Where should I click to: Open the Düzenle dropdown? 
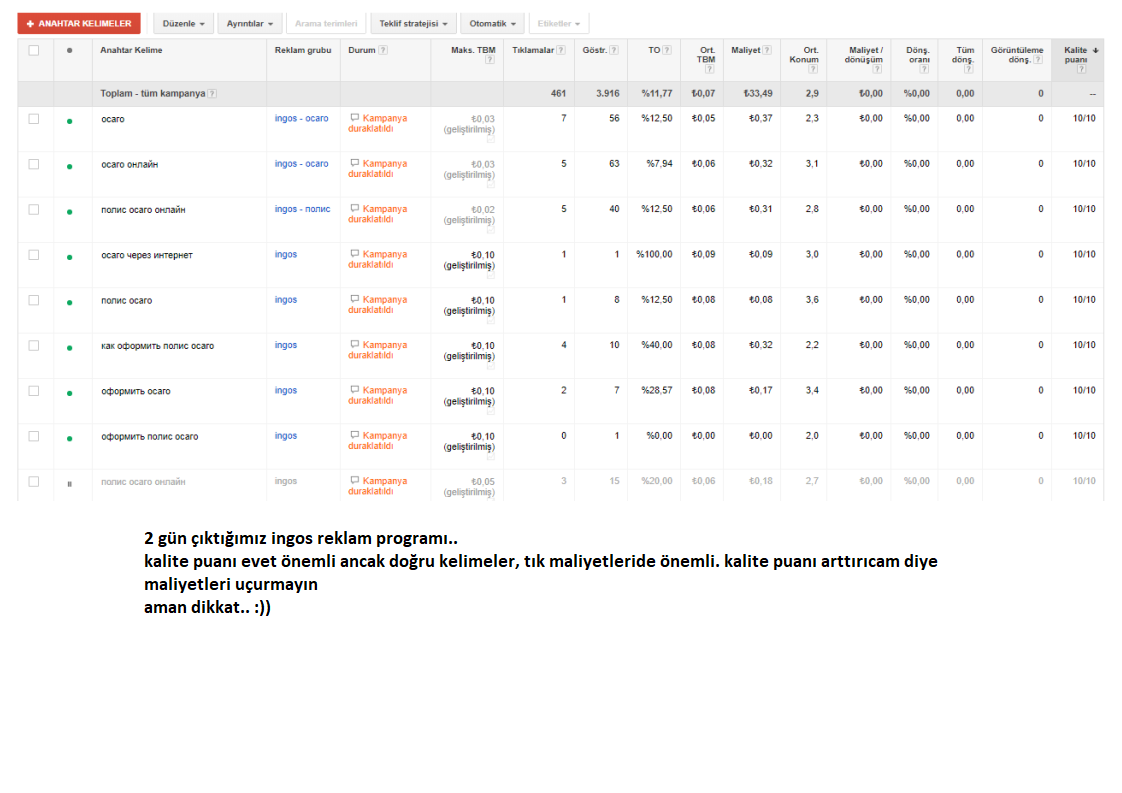(x=183, y=24)
